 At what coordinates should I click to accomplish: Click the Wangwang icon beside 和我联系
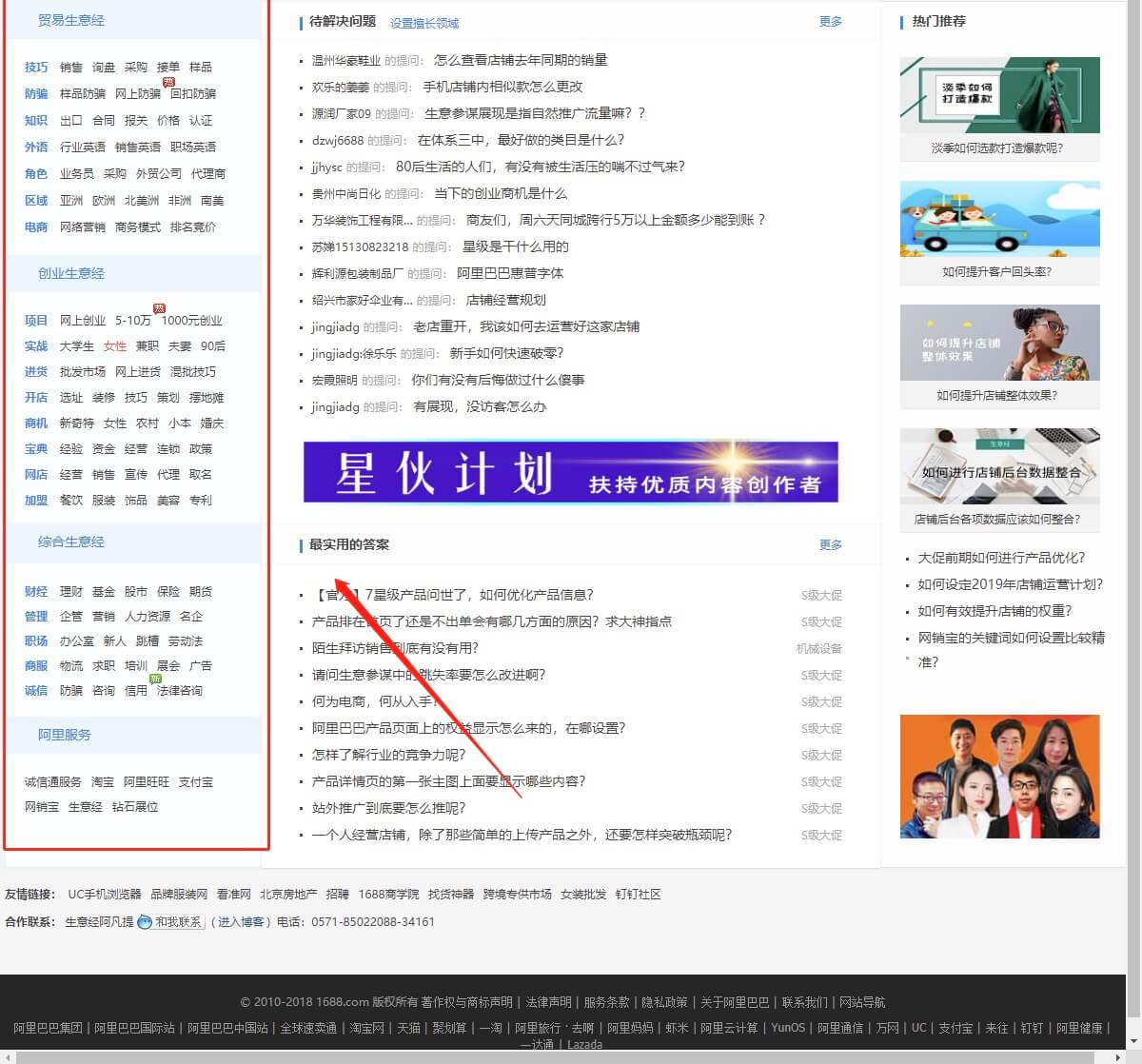pyautogui.click(x=144, y=922)
